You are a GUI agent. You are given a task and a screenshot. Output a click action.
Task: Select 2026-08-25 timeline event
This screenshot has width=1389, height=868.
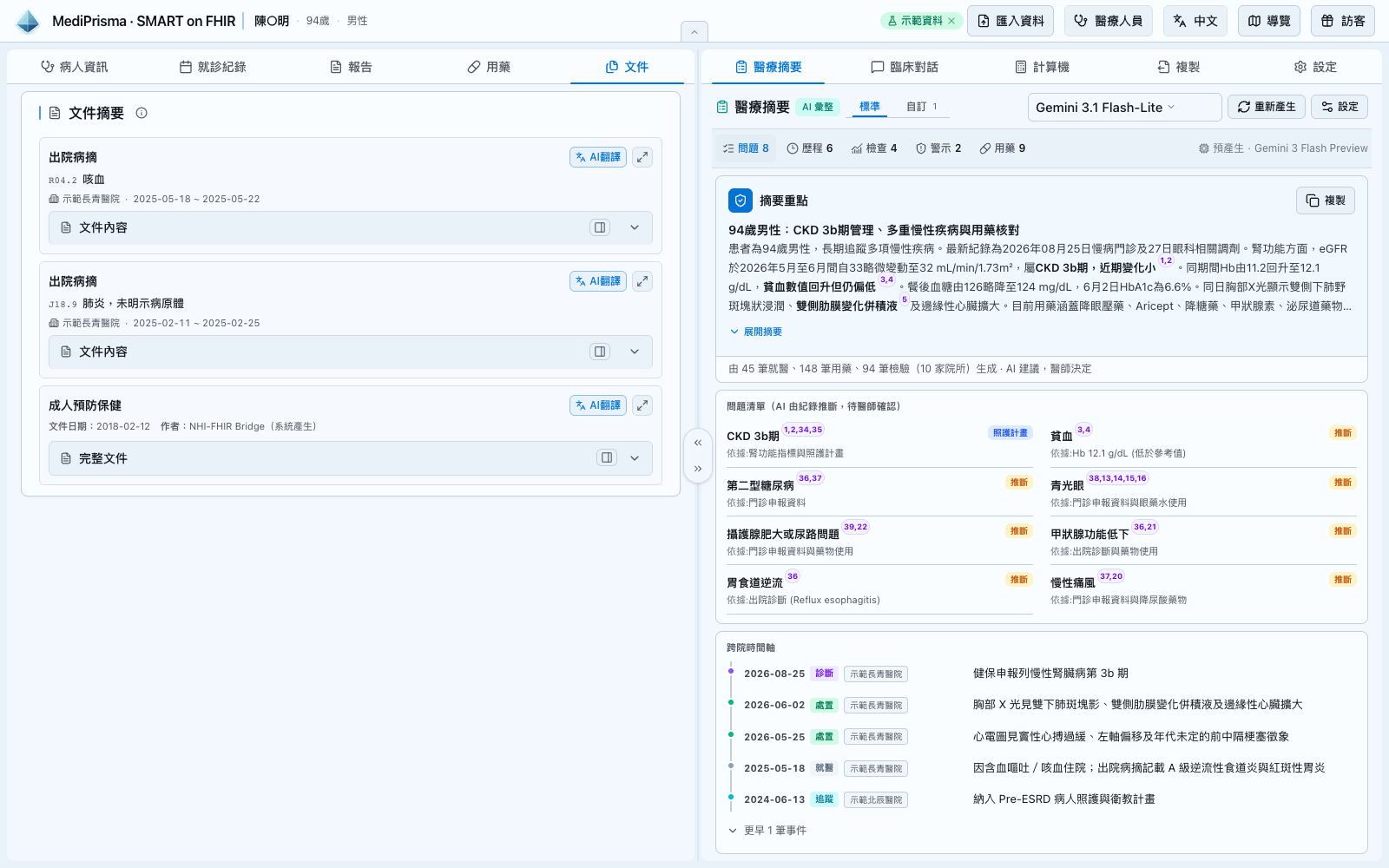(x=1042, y=674)
